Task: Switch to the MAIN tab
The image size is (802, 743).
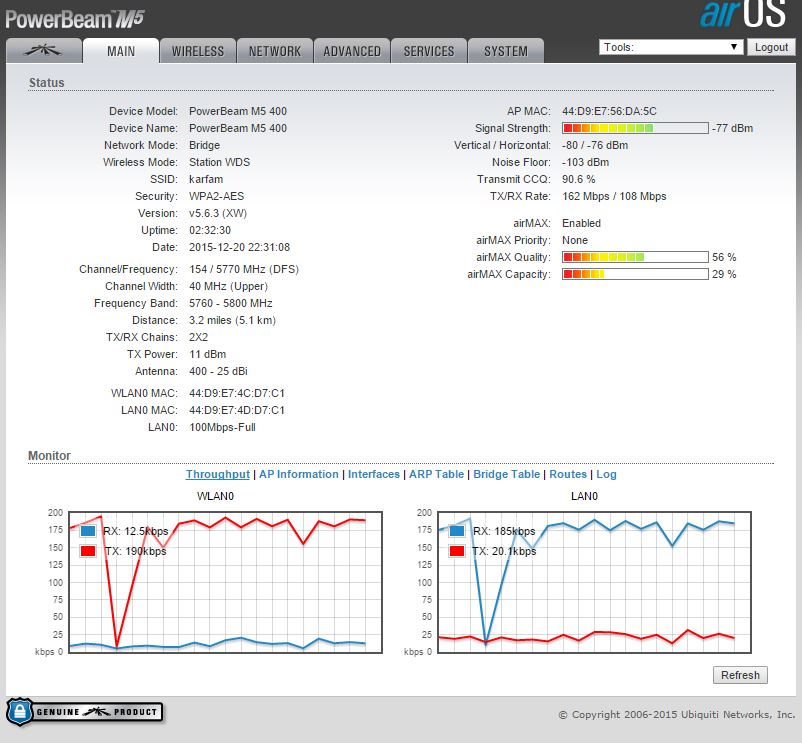Action: click(121, 51)
